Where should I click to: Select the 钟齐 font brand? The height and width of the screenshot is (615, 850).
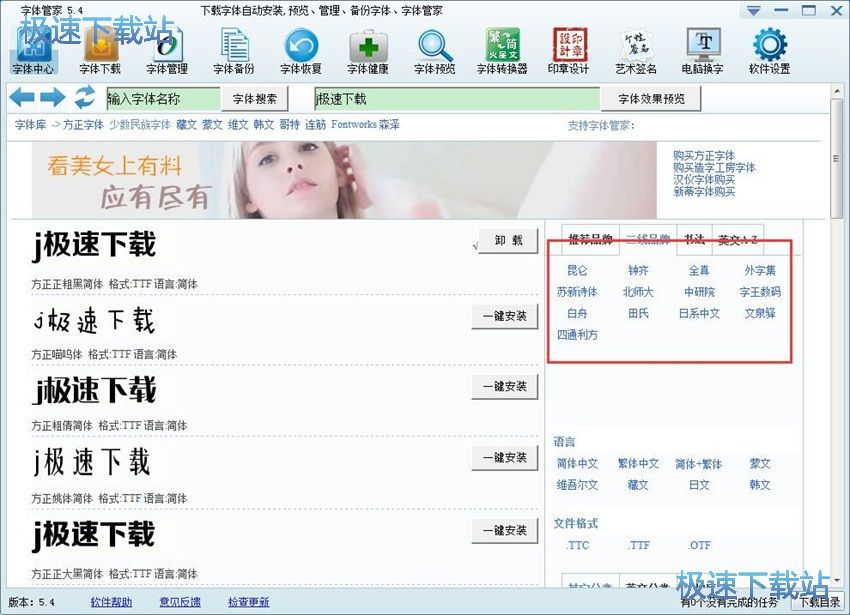pyautogui.click(x=638, y=270)
